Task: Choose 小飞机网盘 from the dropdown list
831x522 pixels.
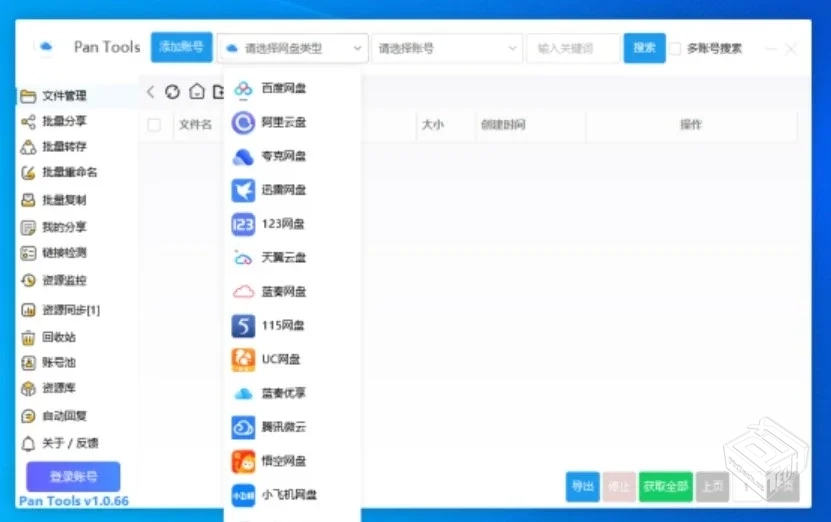Action: click(293, 495)
